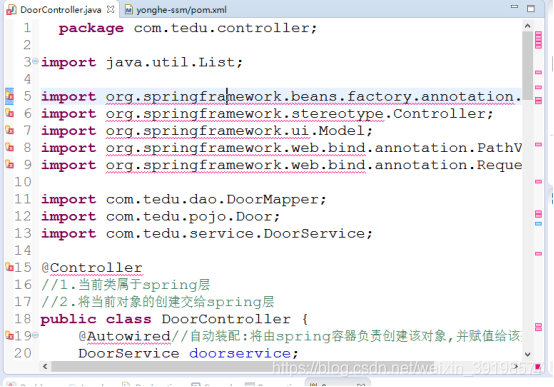The width and height of the screenshot is (554, 387).
Task: Click line number 10 in the gutter
Action: [x=23, y=182]
